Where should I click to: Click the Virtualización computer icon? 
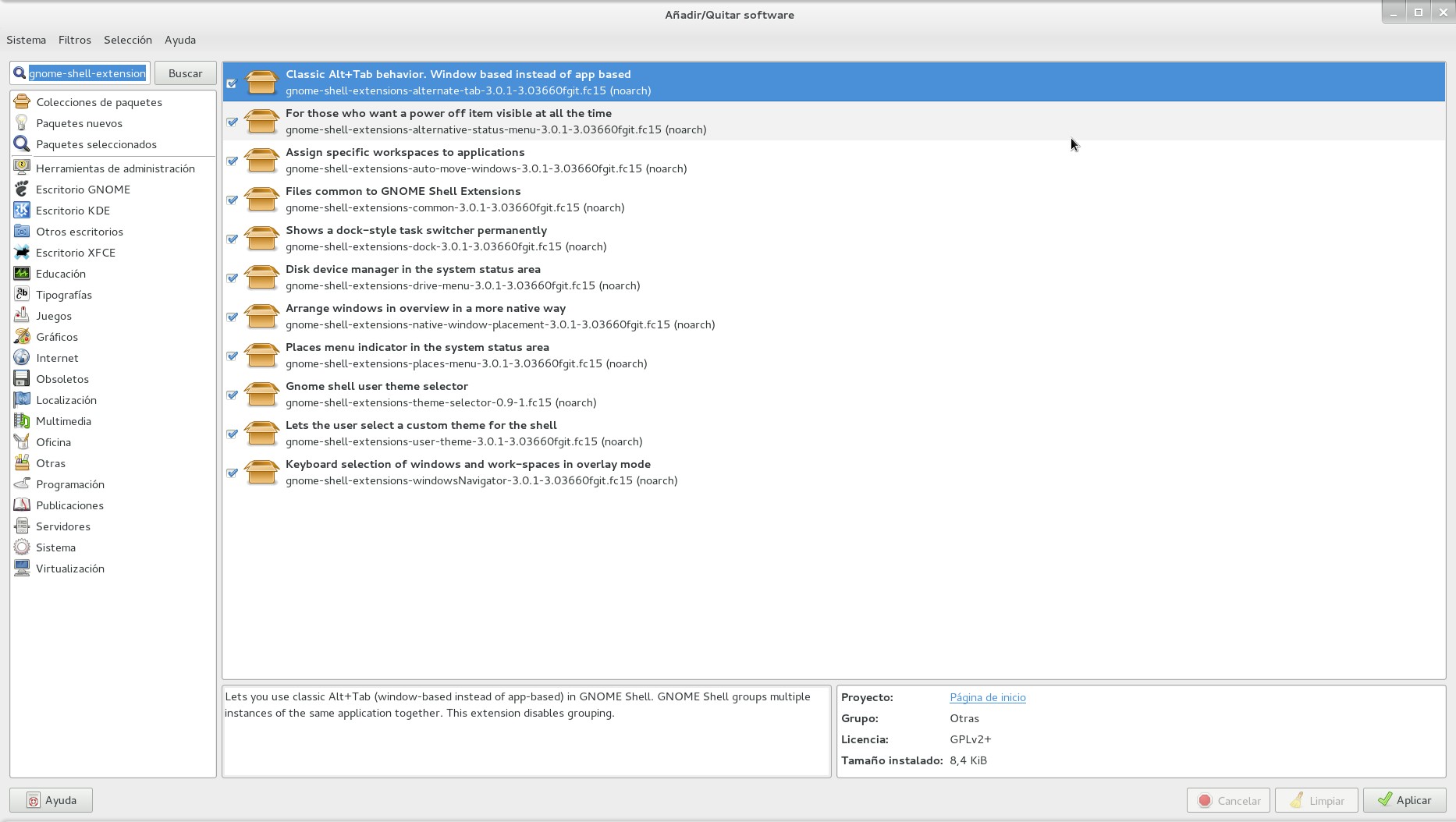pyautogui.click(x=22, y=569)
